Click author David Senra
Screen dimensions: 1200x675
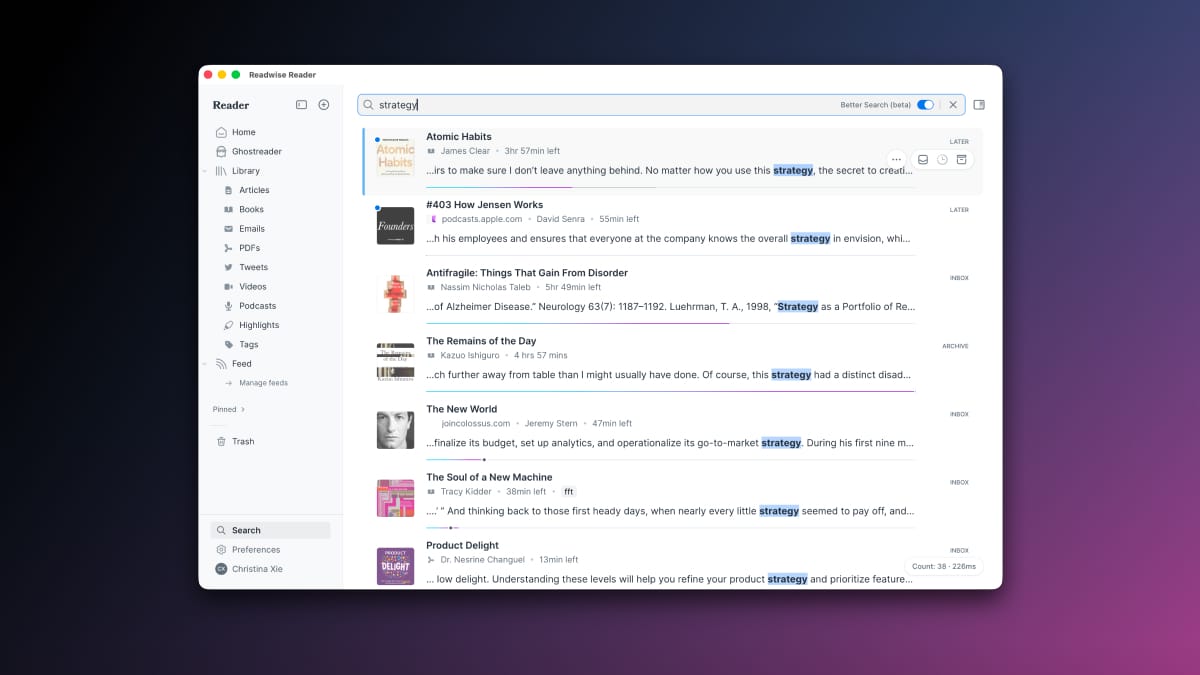[x=560, y=219]
